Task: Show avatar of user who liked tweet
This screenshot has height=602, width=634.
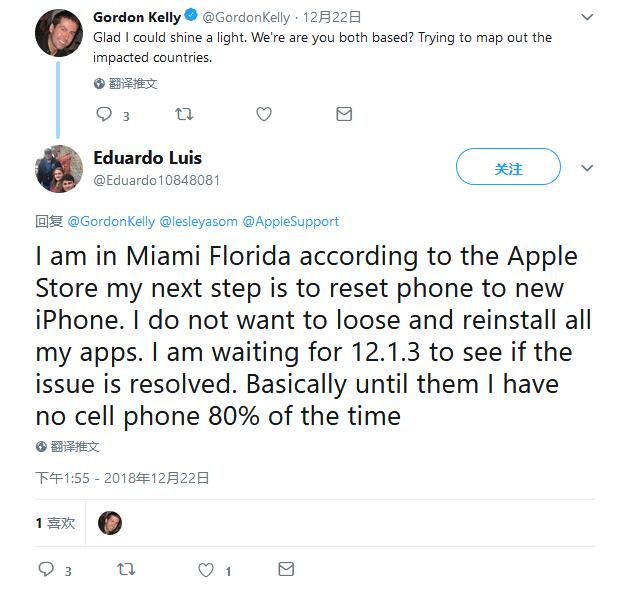Action: (110, 523)
